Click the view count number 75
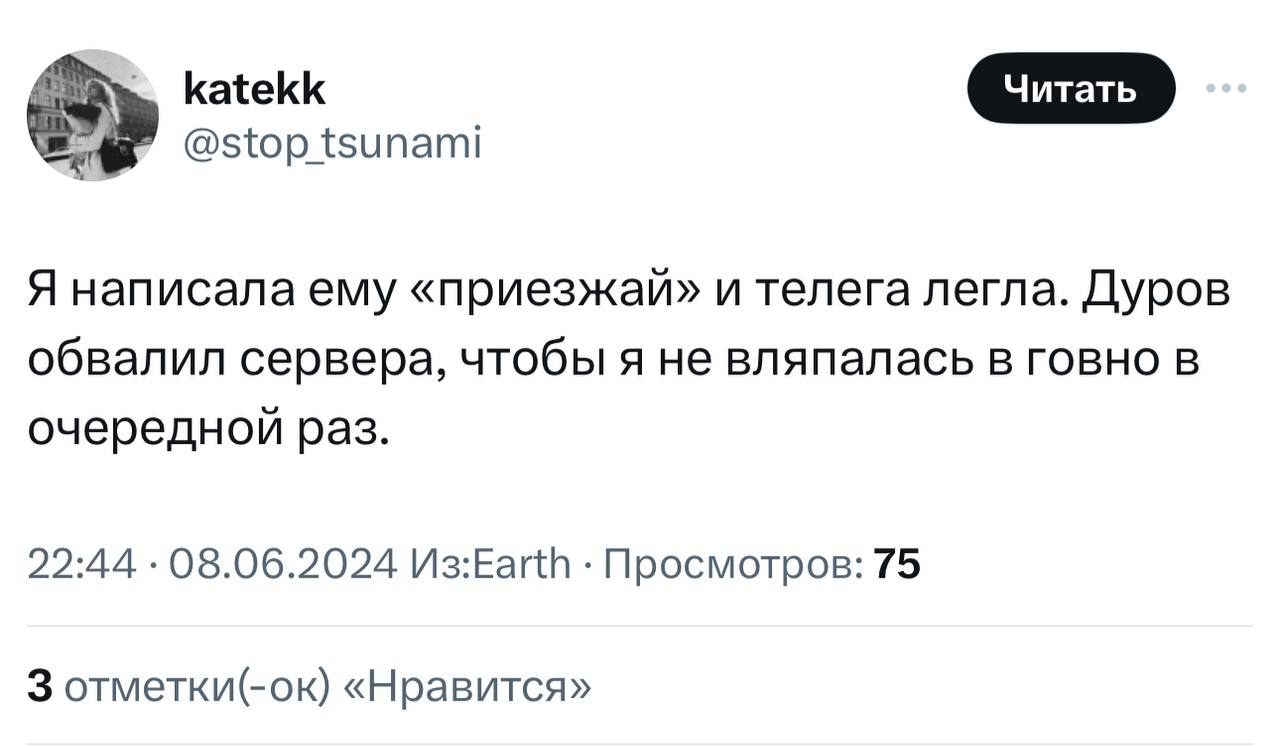Image resolution: width=1280 pixels, height=747 pixels. (x=897, y=565)
